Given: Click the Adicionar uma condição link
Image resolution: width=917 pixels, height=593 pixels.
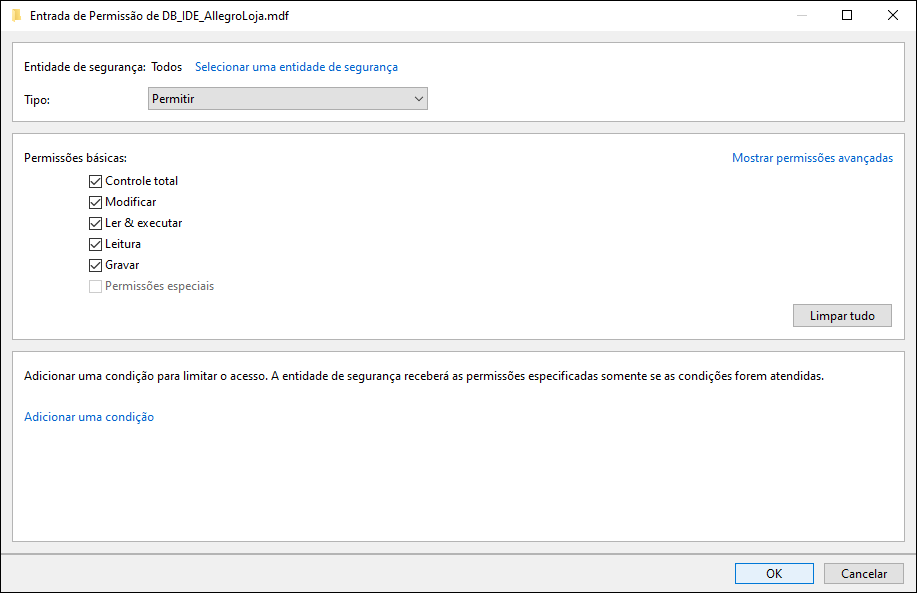Looking at the screenshot, I should pyautogui.click(x=89, y=417).
